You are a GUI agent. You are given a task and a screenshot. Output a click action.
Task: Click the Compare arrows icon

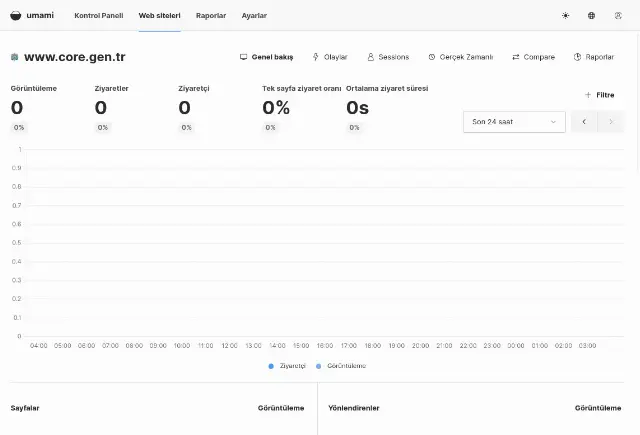click(x=516, y=57)
